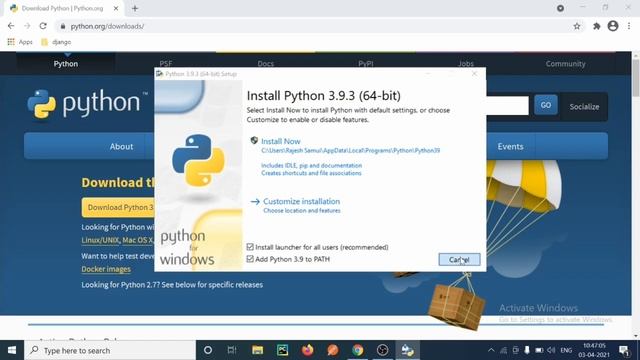Screen dimensions: 640x360
Task: Open Cortana circle icon on taskbar
Action: click(x=208, y=350)
